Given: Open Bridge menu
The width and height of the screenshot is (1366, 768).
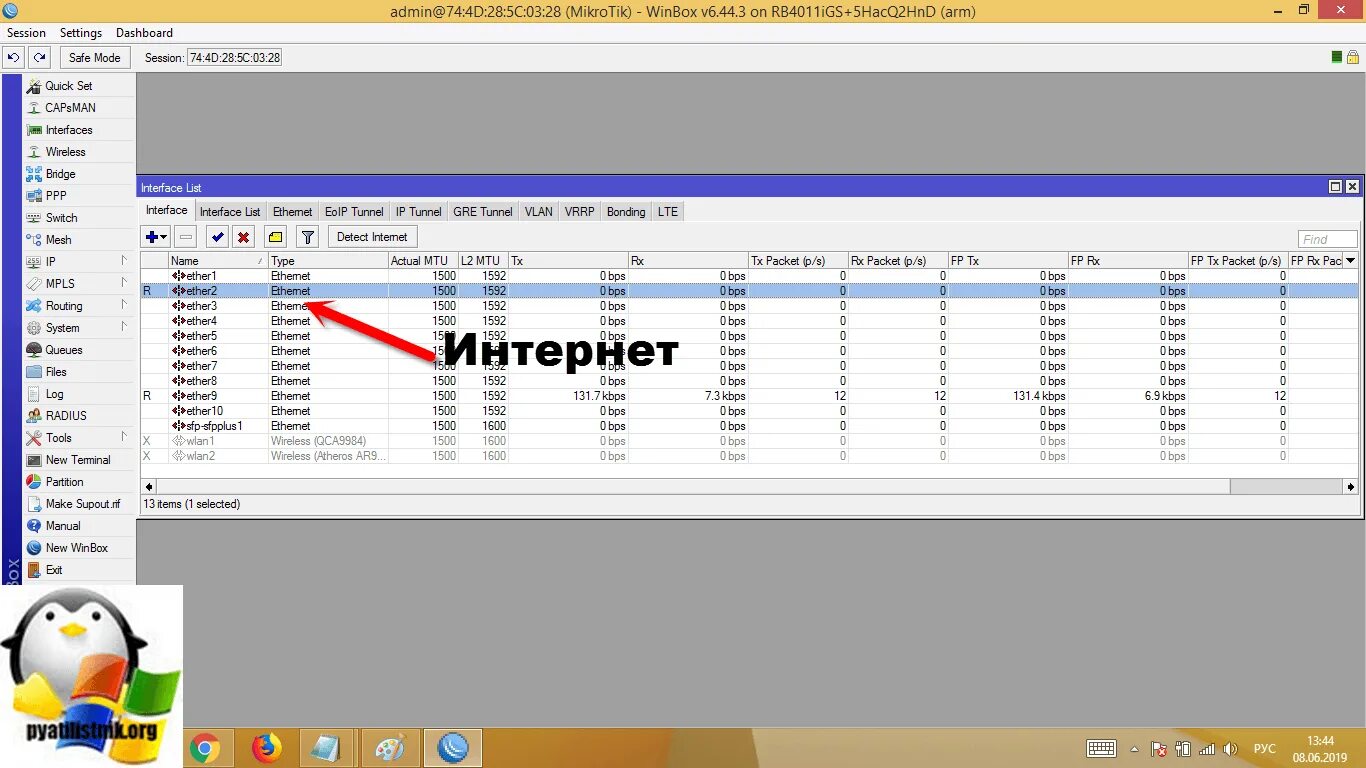Looking at the screenshot, I should (x=61, y=174).
